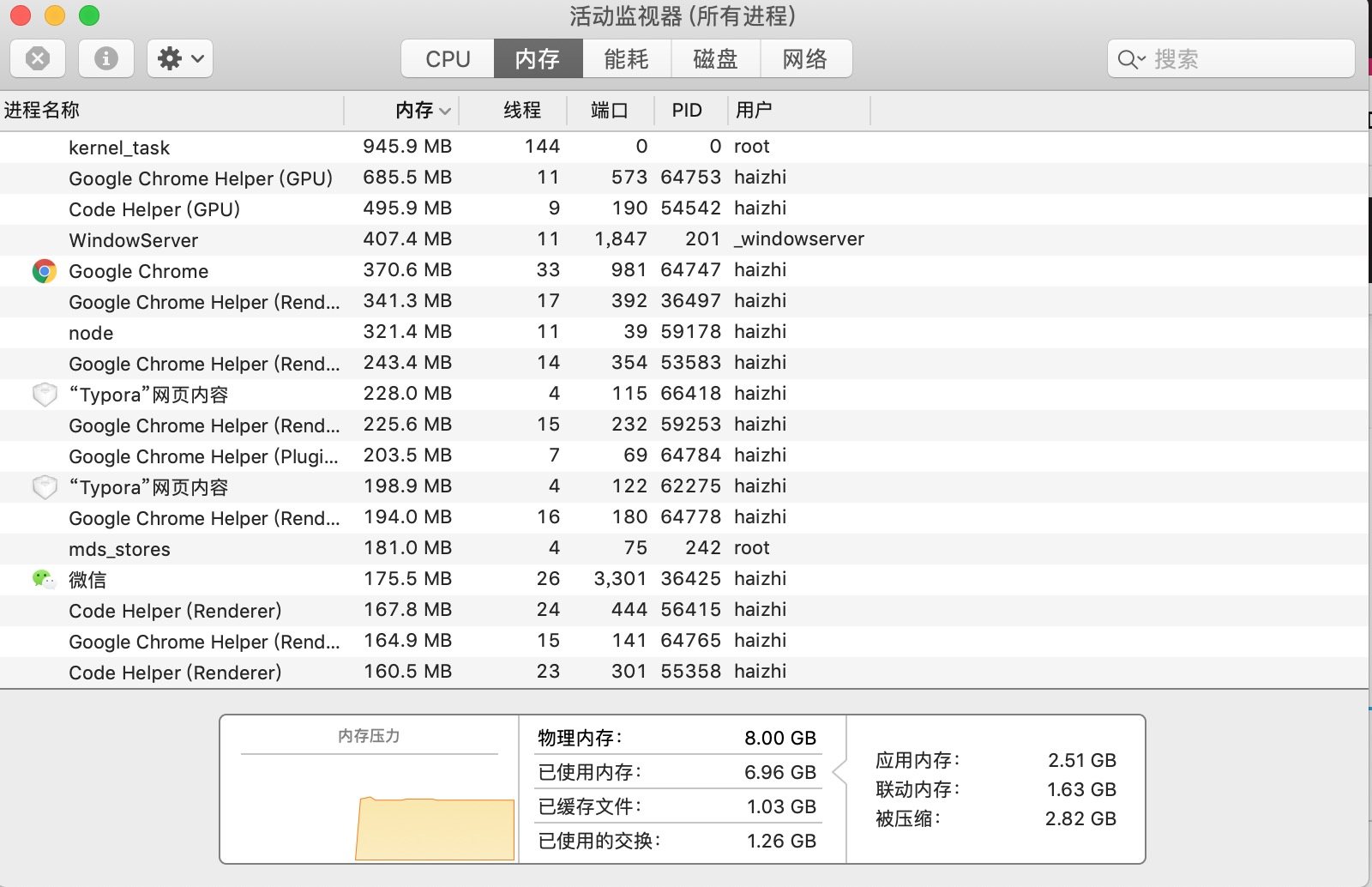The image size is (1372, 887).
Task: Click the 已使用内存 6.96 GB value
Action: 780,773
